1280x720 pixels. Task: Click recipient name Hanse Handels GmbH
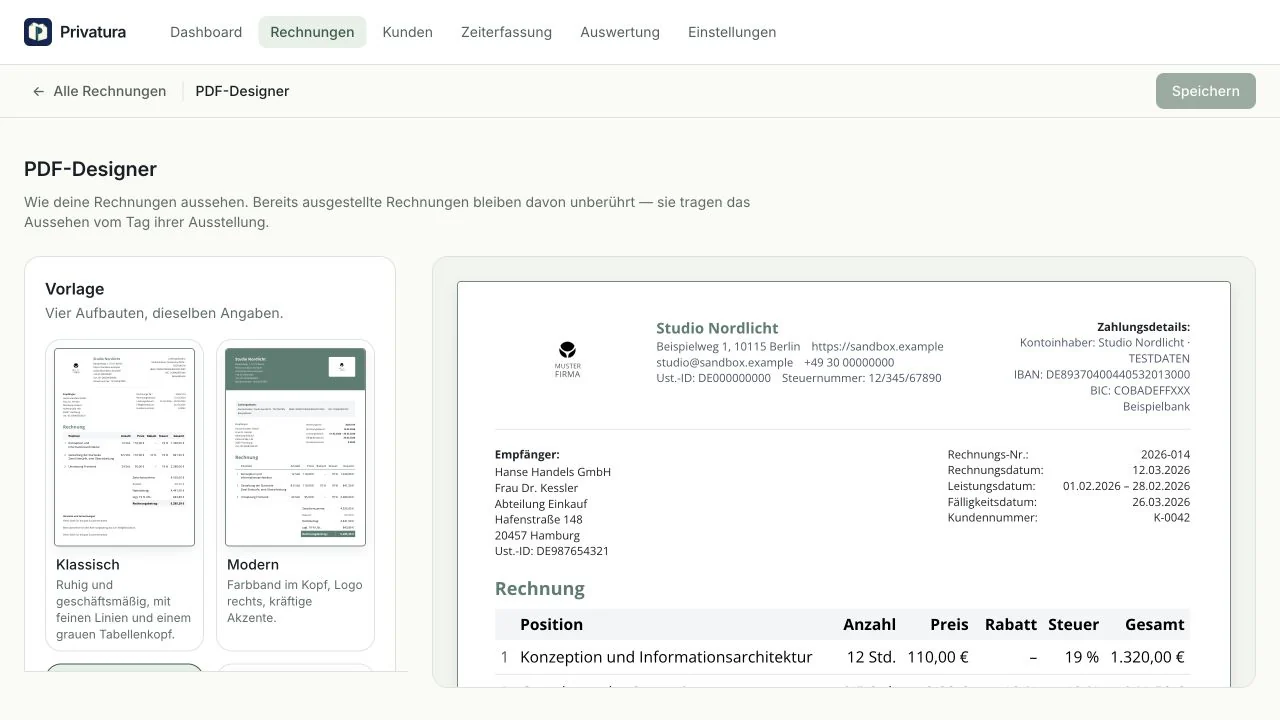click(x=553, y=471)
